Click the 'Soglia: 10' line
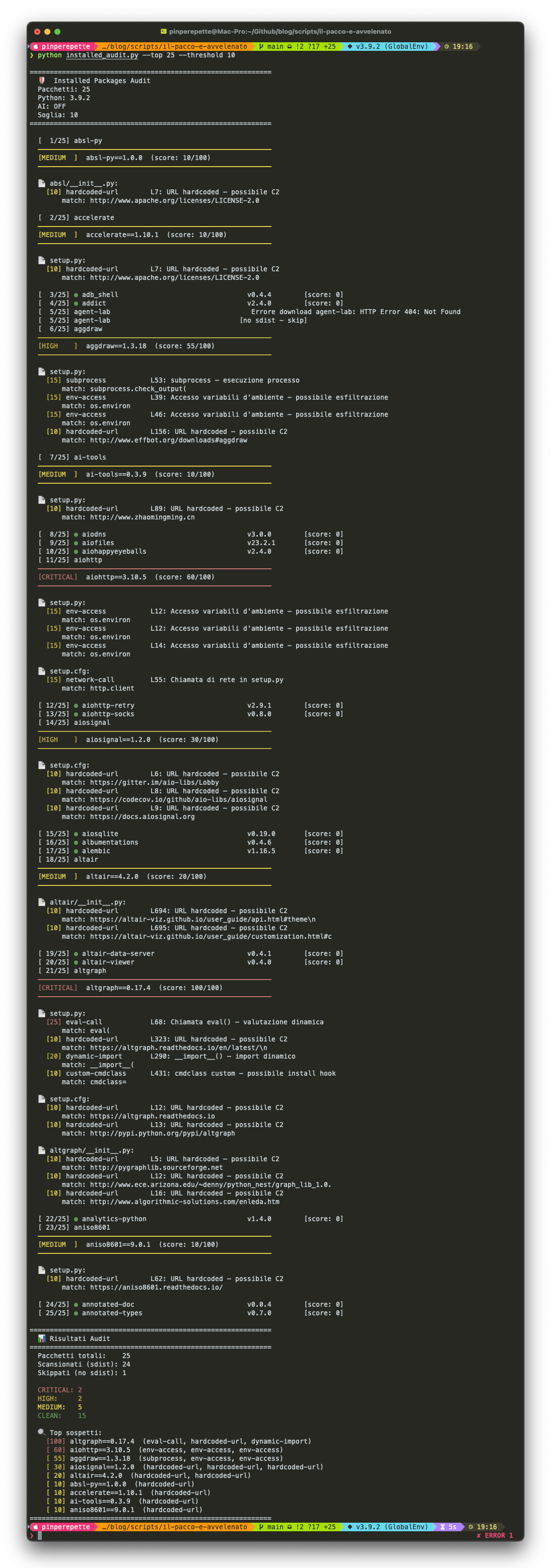554x1568 pixels. click(58, 115)
